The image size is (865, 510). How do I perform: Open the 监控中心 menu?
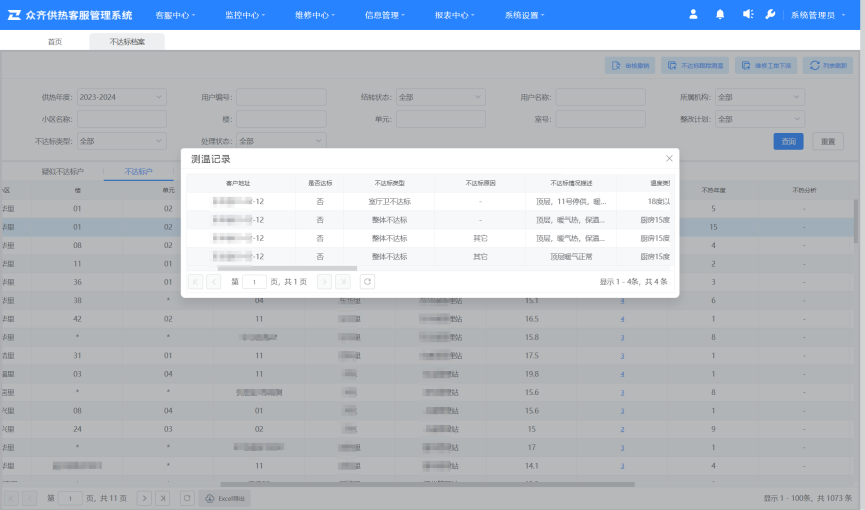tap(245, 15)
